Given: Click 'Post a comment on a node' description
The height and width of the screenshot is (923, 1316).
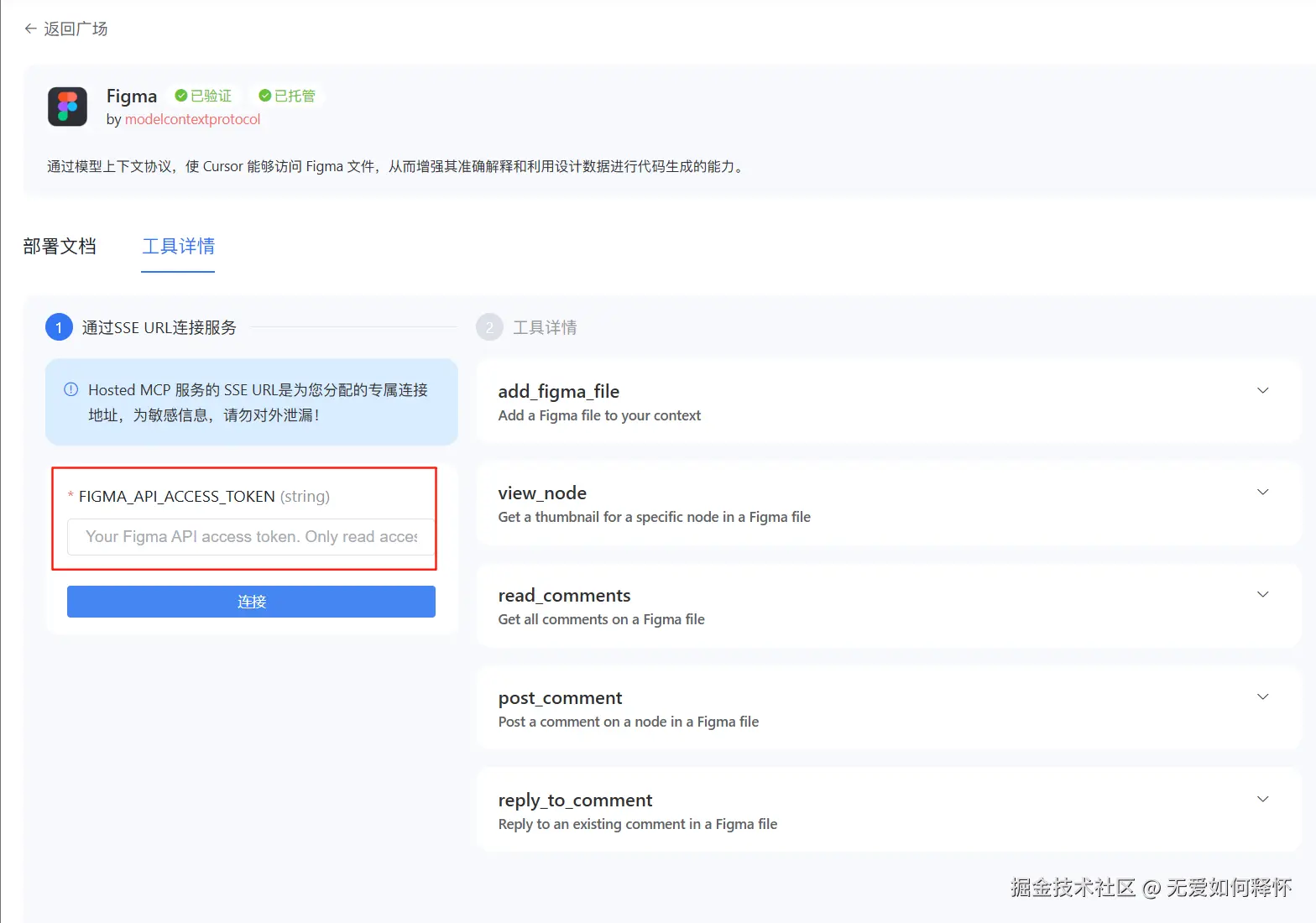Looking at the screenshot, I should coord(629,722).
